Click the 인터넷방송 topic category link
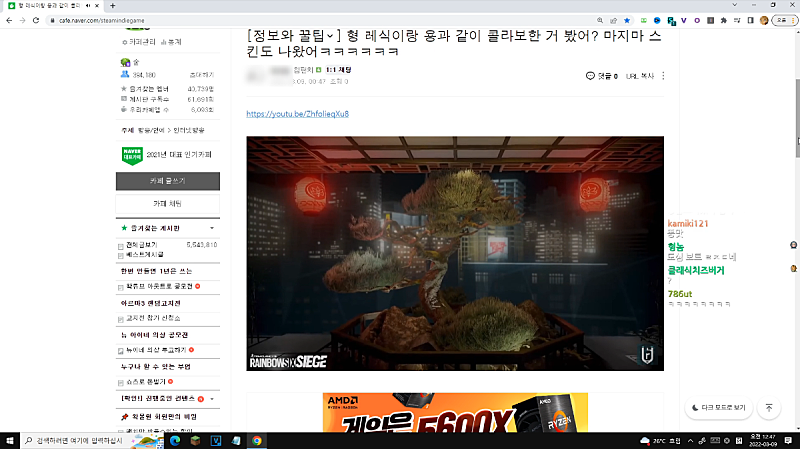Image resolution: width=800 pixels, height=449 pixels. (x=189, y=131)
